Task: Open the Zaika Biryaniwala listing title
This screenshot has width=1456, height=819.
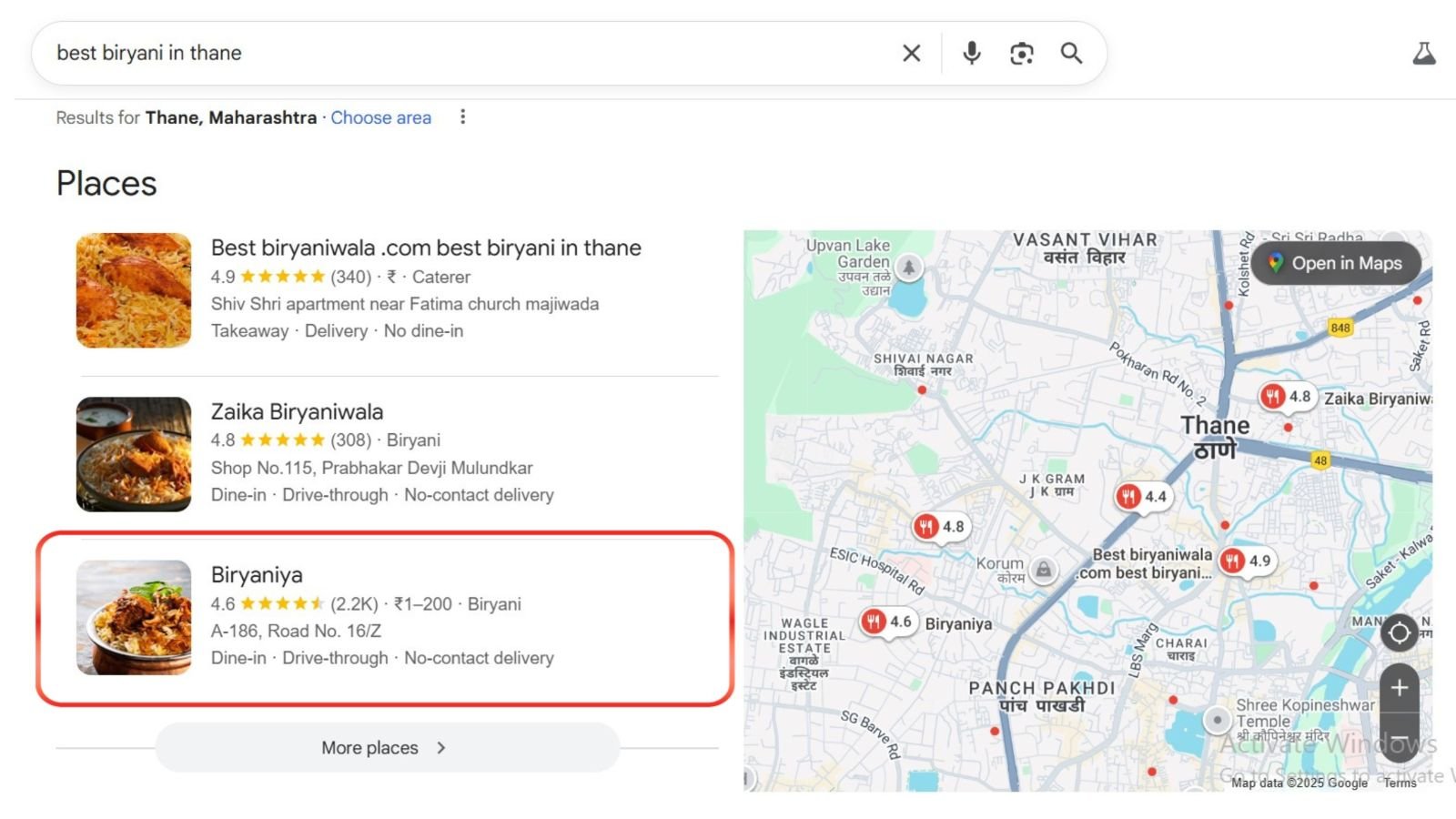Action: pos(297,411)
